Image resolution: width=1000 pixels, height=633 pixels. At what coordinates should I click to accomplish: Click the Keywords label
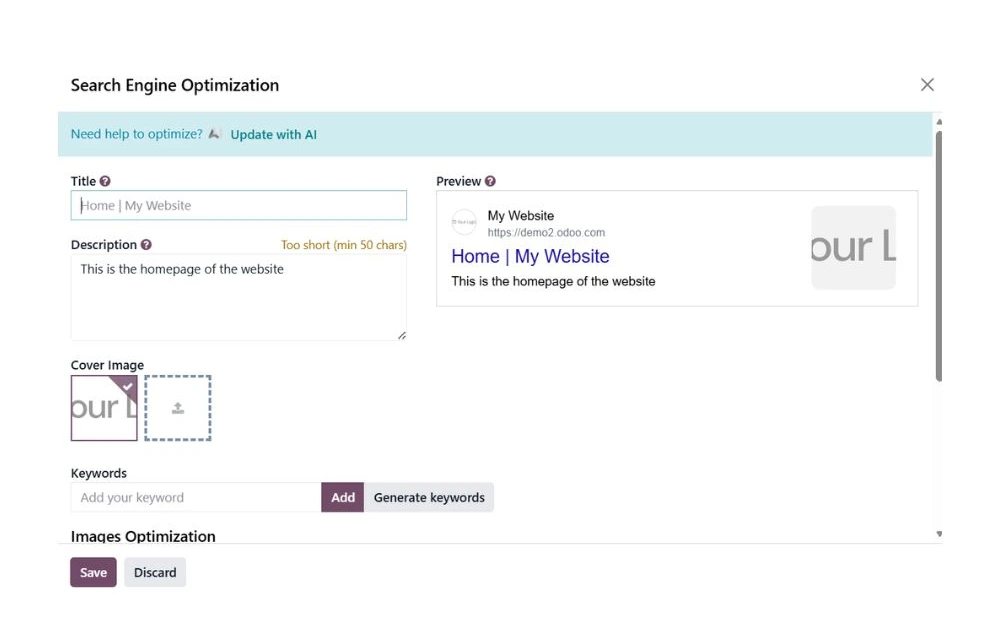99,473
